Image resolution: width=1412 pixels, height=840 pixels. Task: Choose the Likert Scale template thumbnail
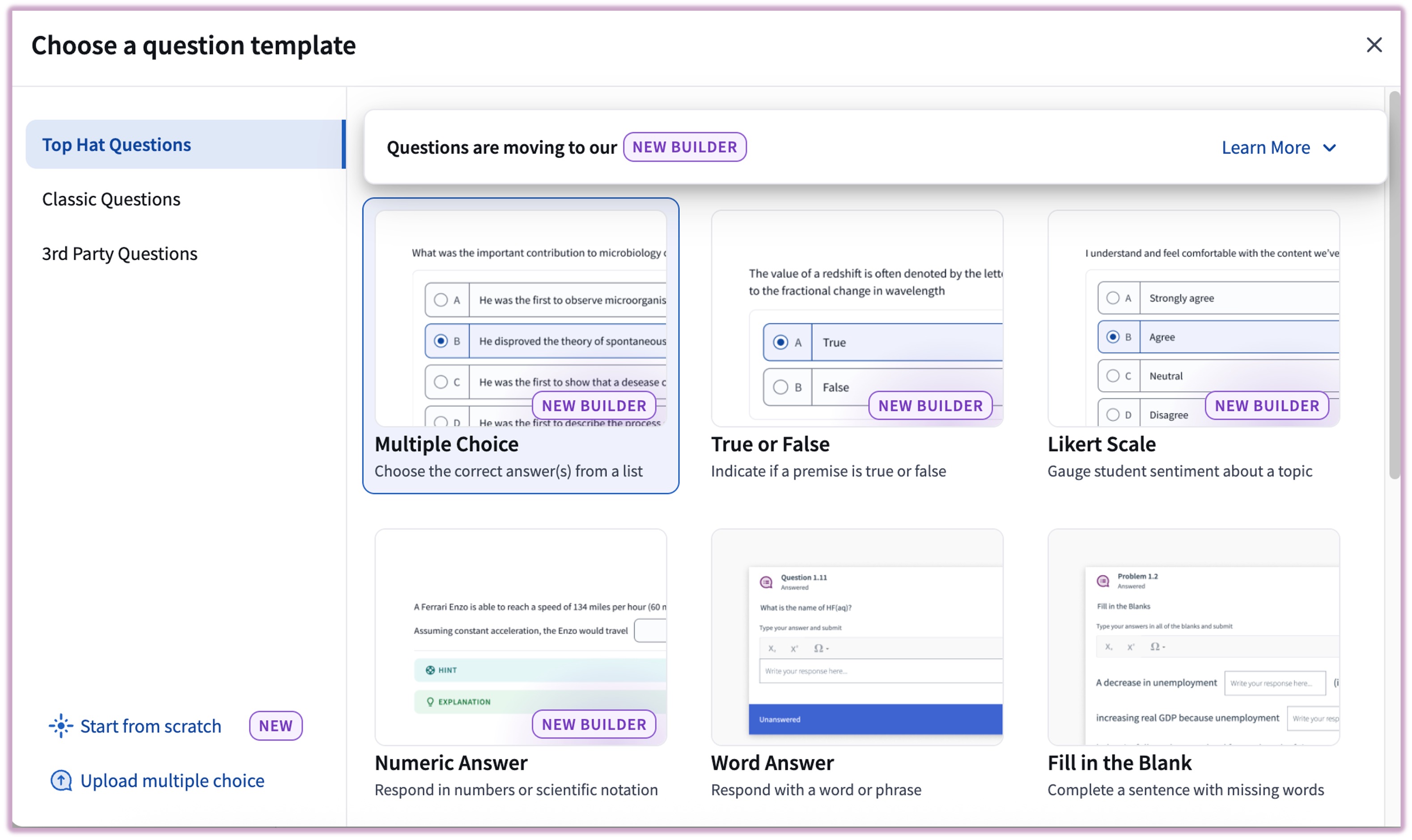click(x=1193, y=319)
